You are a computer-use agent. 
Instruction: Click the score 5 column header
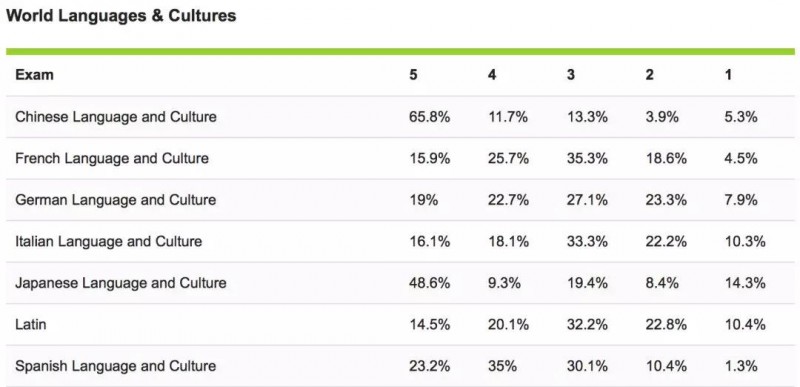[x=413, y=75]
